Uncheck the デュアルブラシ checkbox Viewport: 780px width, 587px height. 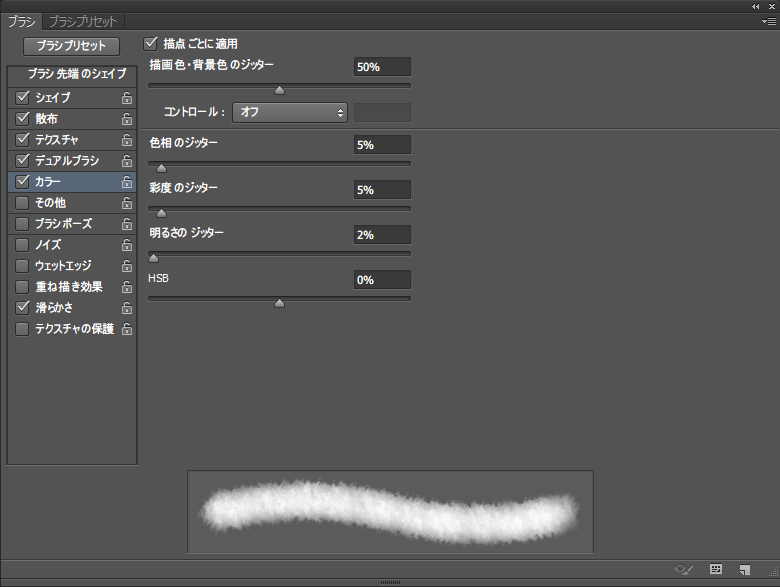tap(22, 160)
